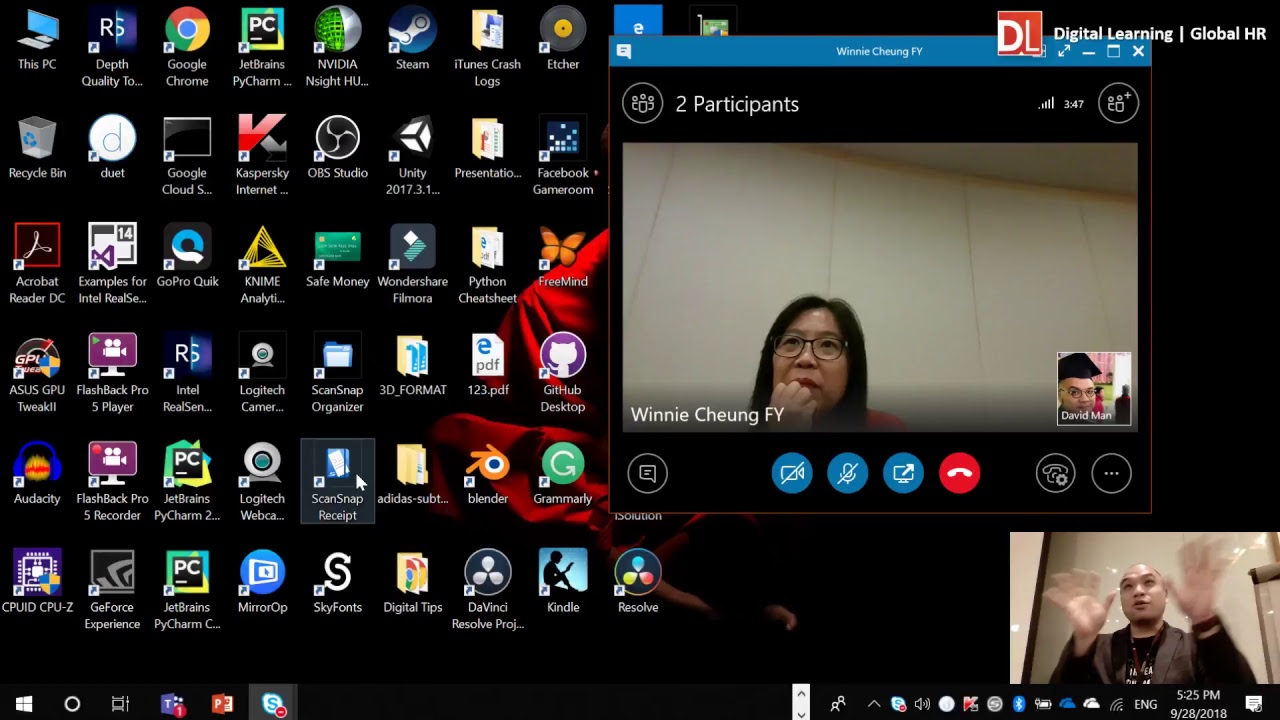Open Facebook Gameroom shortcut
The height and width of the screenshot is (720, 1280).
coord(563,157)
